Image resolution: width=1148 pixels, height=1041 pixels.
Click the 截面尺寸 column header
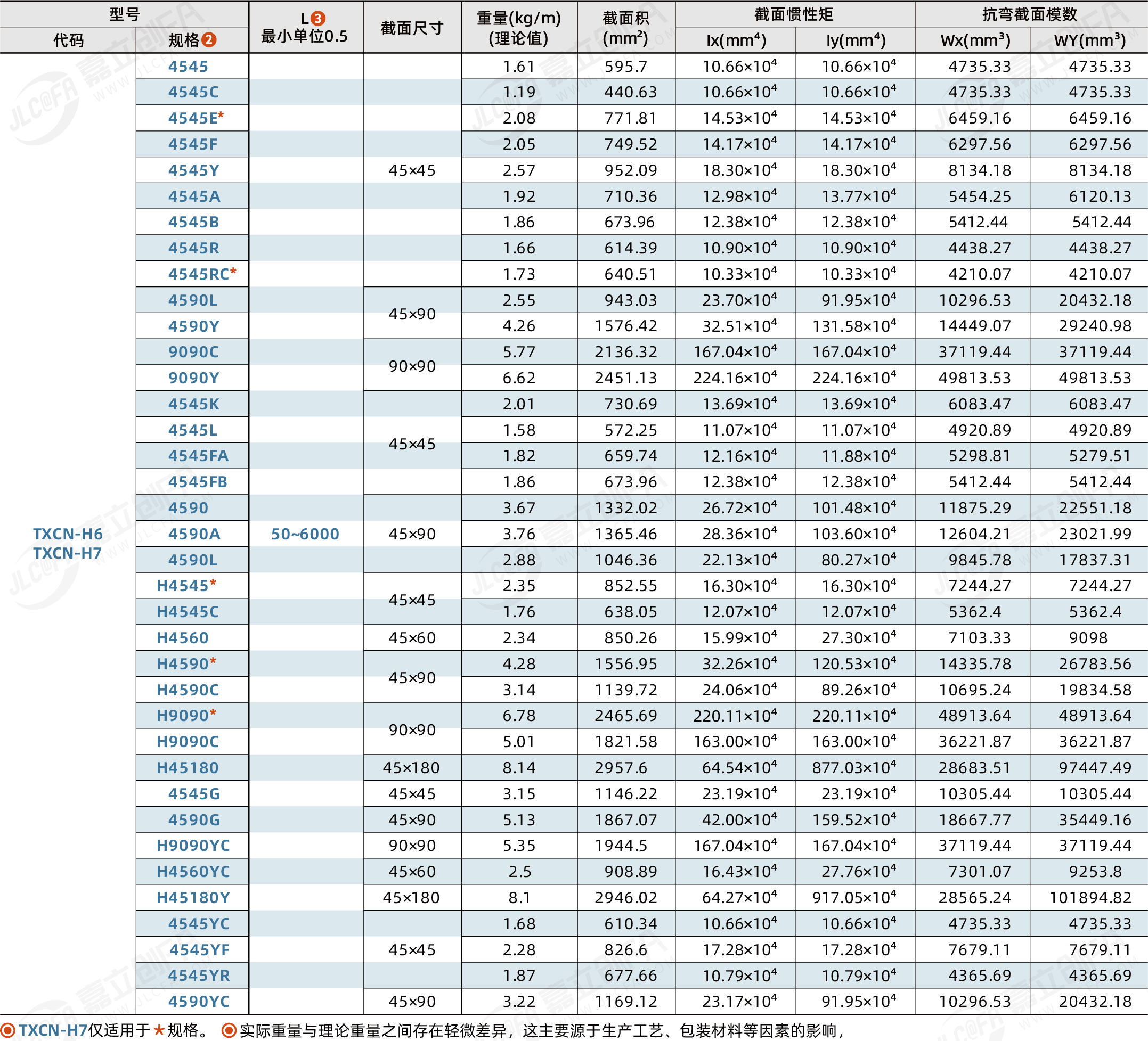pyautogui.click(x=412, y=28)
